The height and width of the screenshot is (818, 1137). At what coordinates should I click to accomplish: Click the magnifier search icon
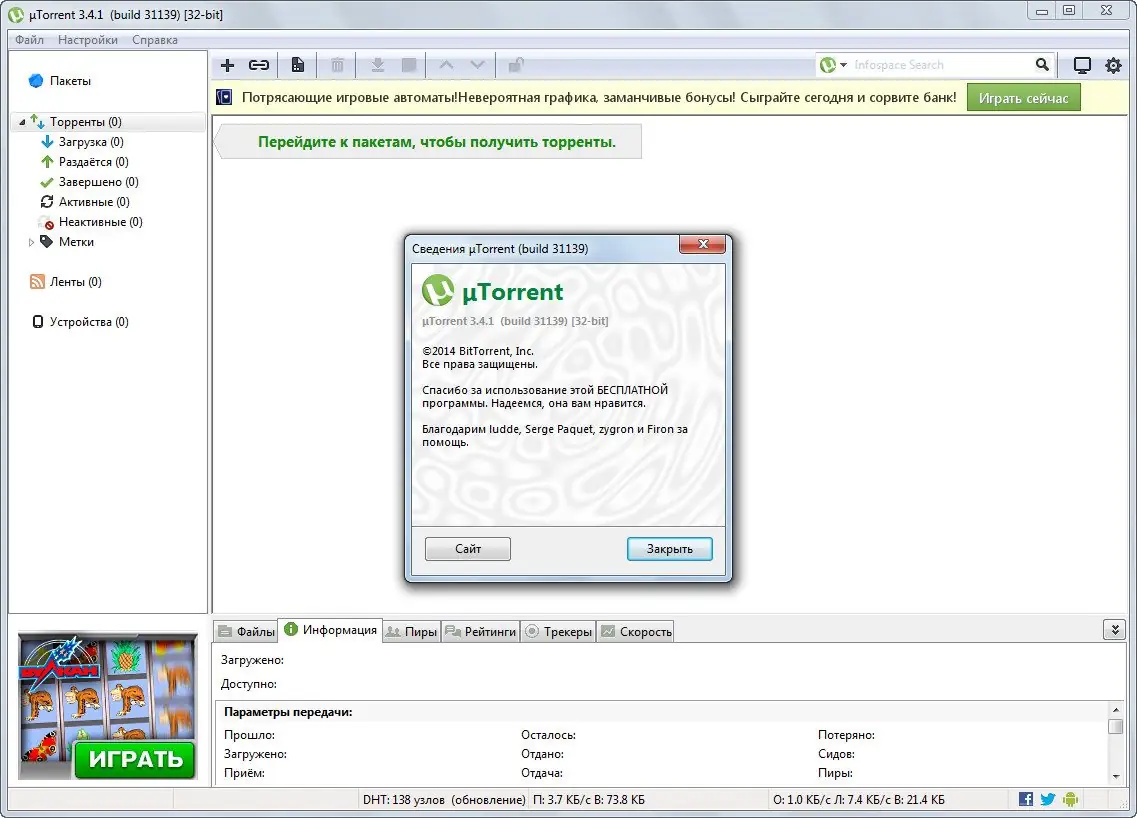pyautogui.click(x=1042, y=65)
